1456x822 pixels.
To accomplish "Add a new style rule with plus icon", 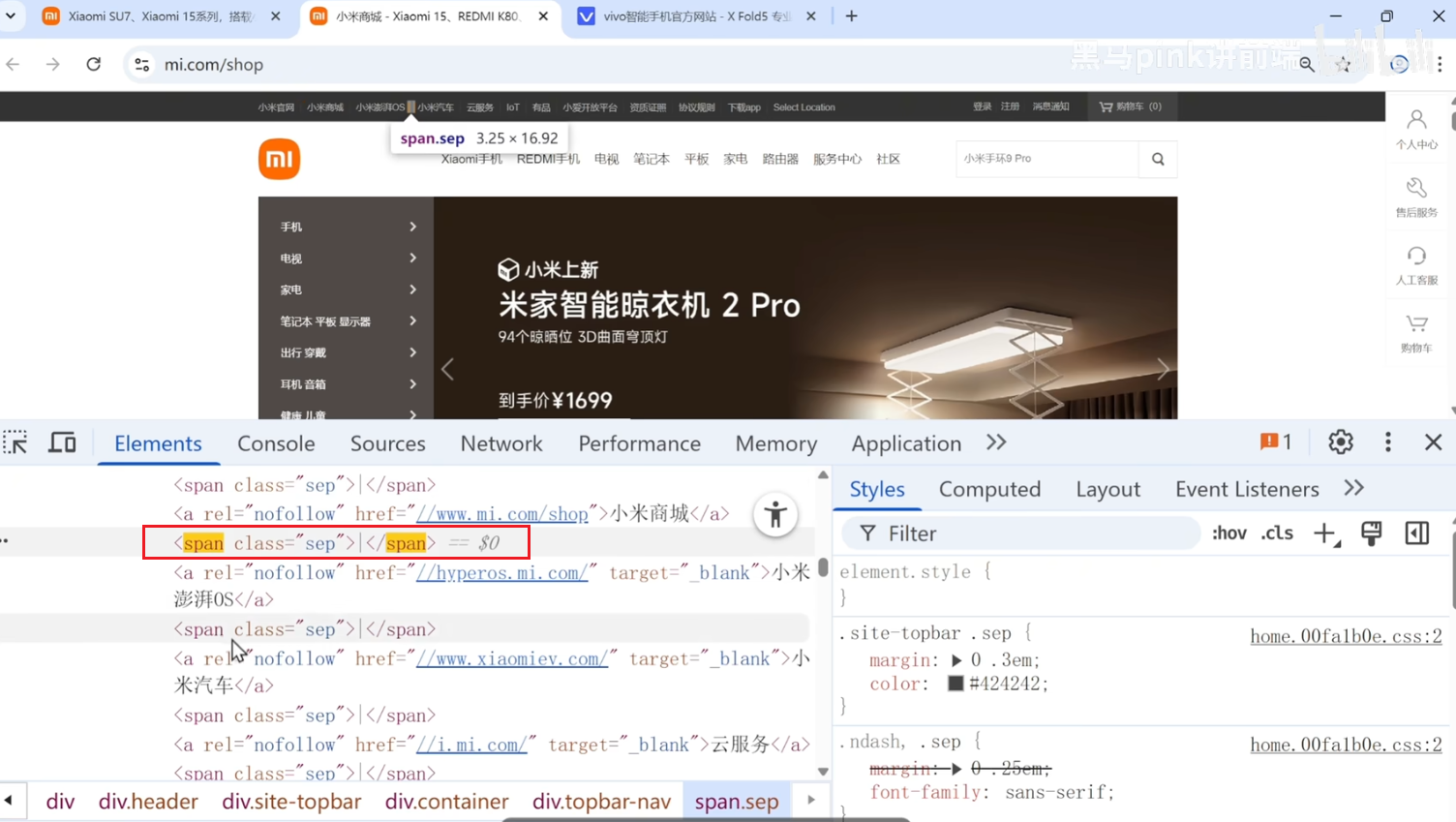I will 1325,533.
